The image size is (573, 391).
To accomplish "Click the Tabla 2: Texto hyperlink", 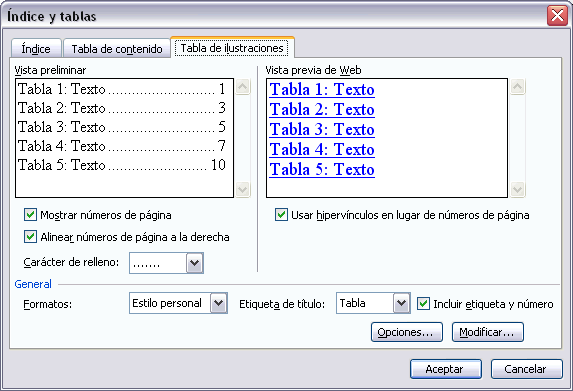I will [x=322, y=109].
